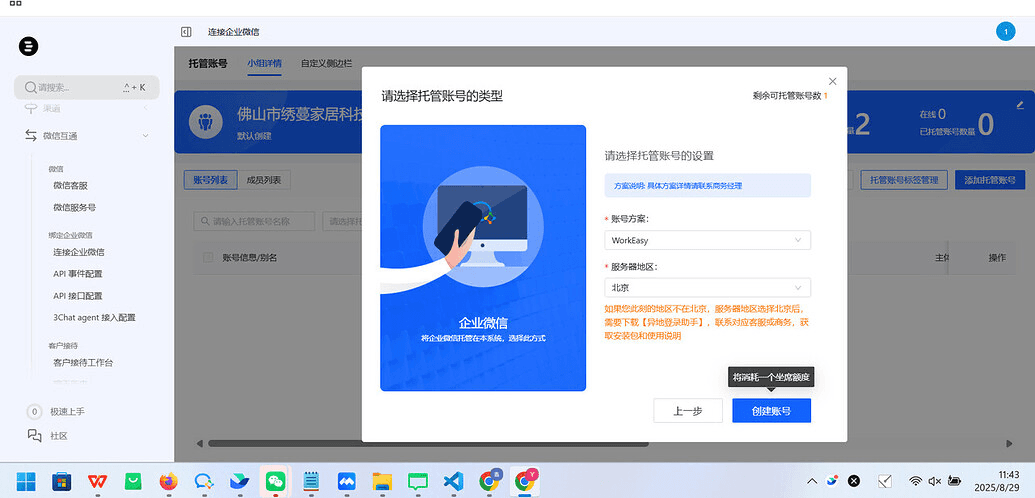Open the user avatar menu
The height and width of the screenshot is (498, 1035).
1005,31
